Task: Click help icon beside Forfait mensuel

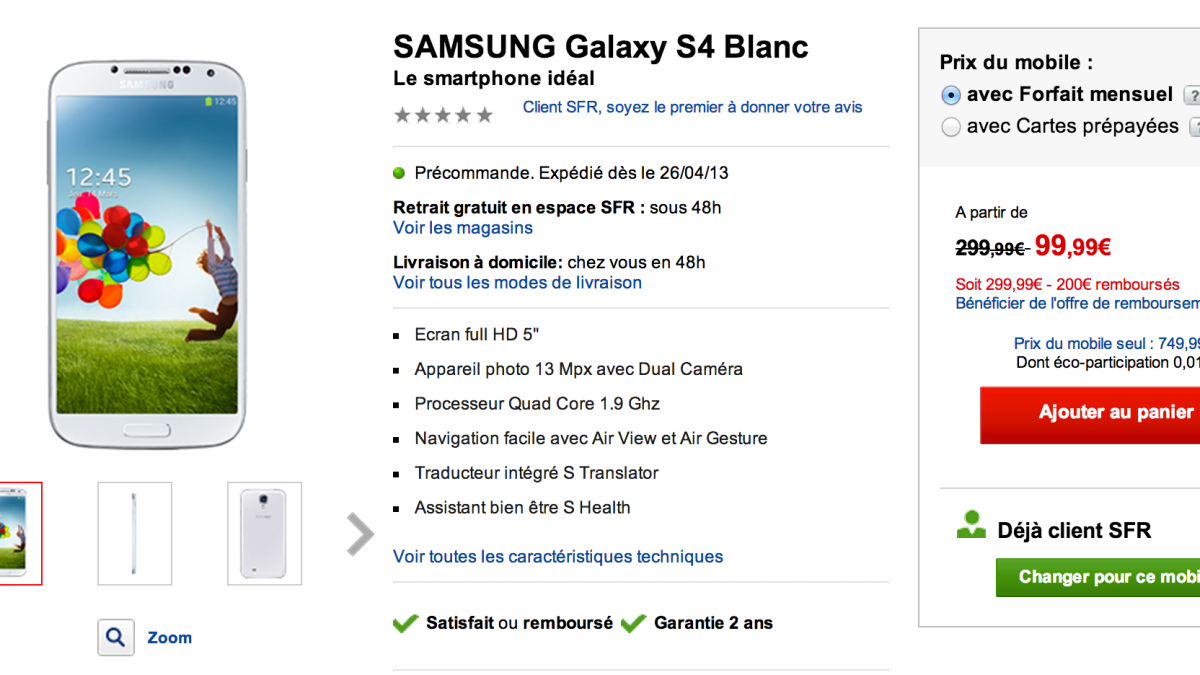Action: pos(1192,96)
